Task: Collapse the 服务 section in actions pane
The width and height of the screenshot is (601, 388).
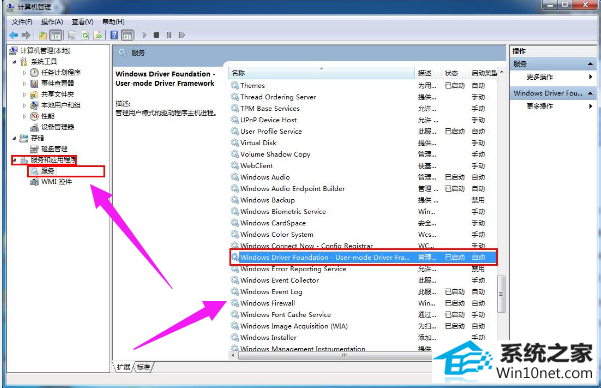Action: (590, 64)
